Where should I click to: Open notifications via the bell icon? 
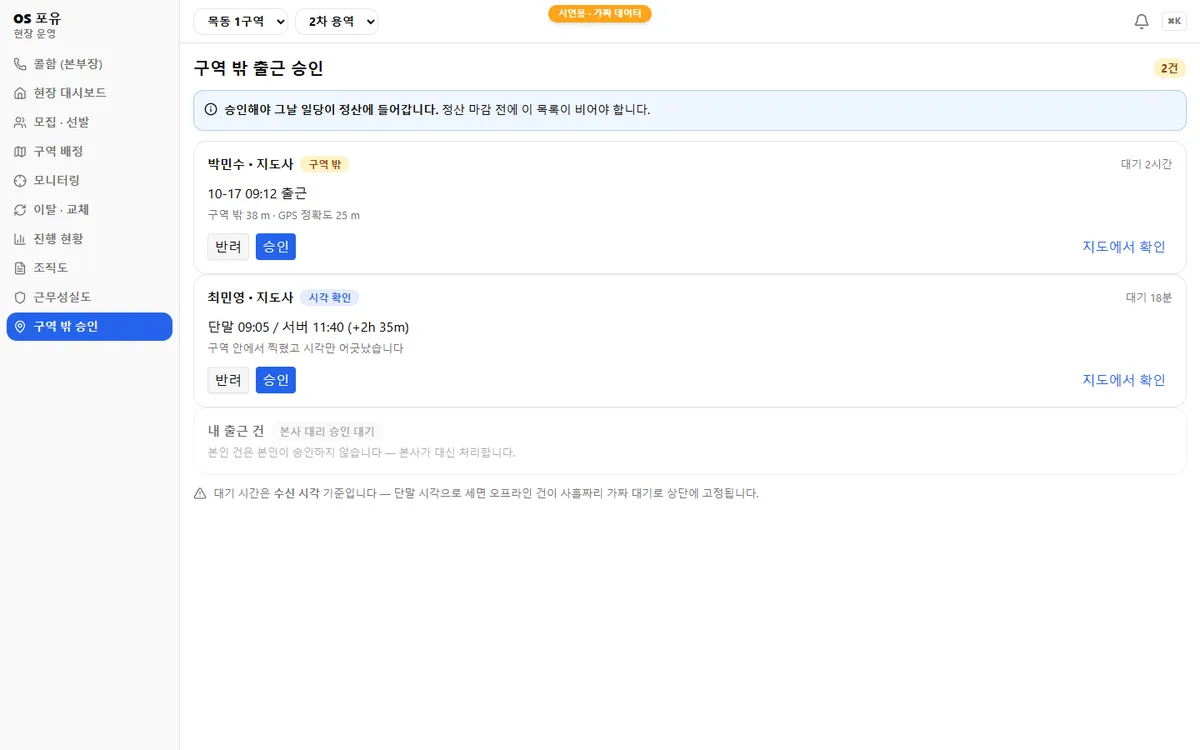click(x=1141, y=21)
